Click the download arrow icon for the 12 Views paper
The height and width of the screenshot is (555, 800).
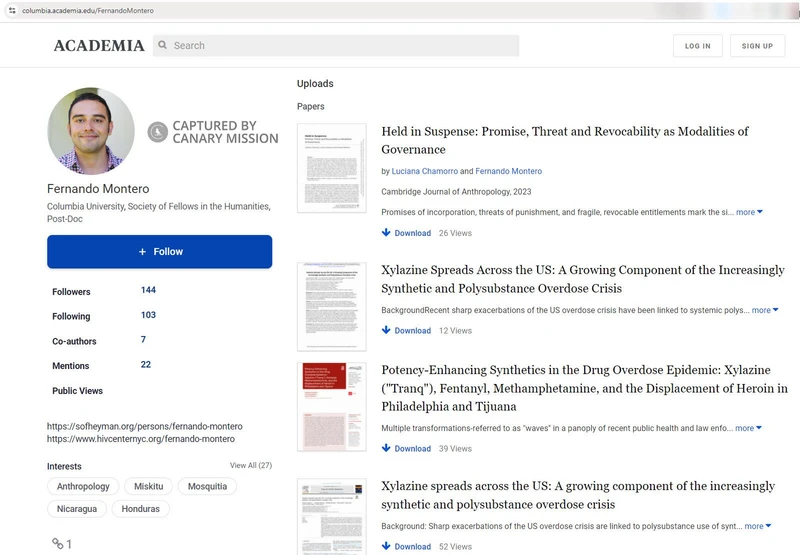coord(387,330)
